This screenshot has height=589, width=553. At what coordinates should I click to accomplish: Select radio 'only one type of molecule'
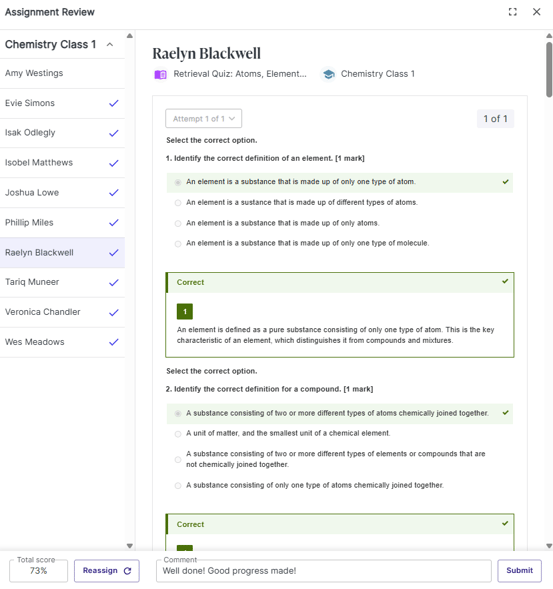(178, 244)
